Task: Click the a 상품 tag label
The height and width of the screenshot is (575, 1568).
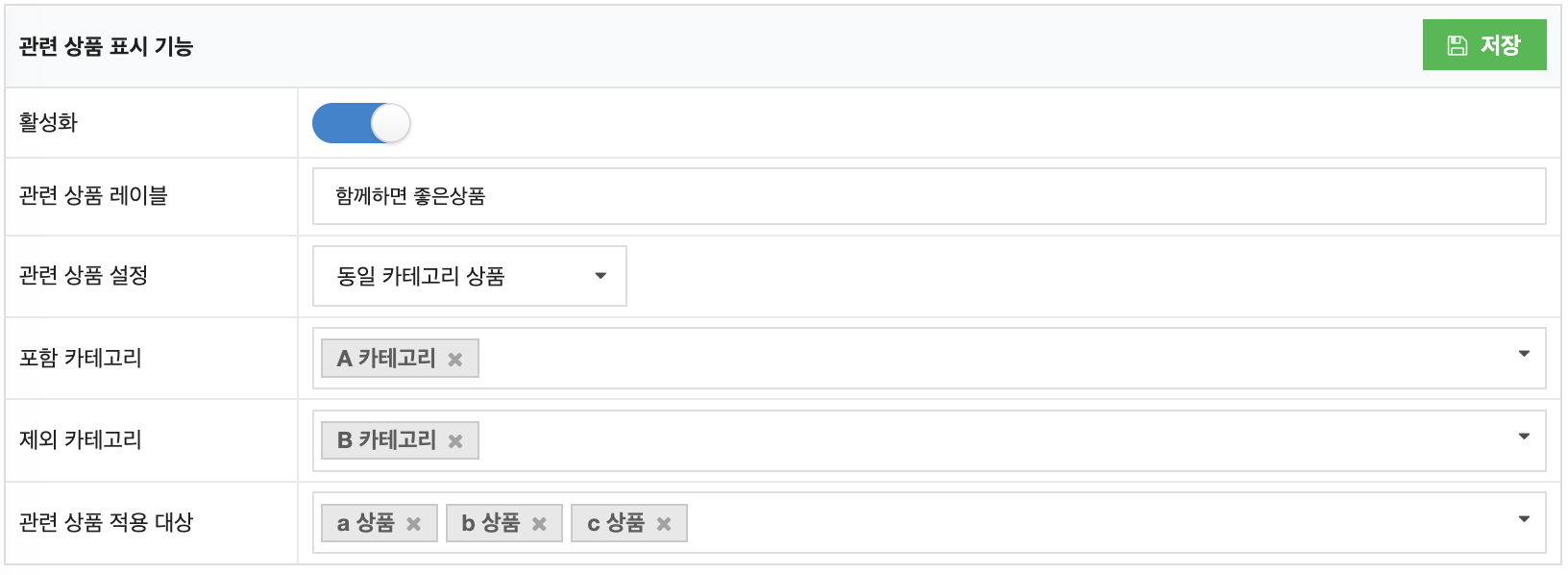Action: 366,523
